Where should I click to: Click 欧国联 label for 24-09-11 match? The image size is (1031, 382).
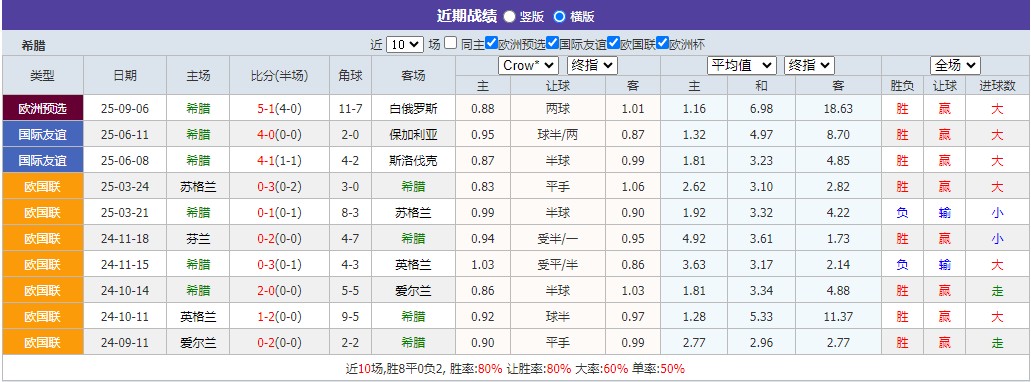click(x=43, y=343)
